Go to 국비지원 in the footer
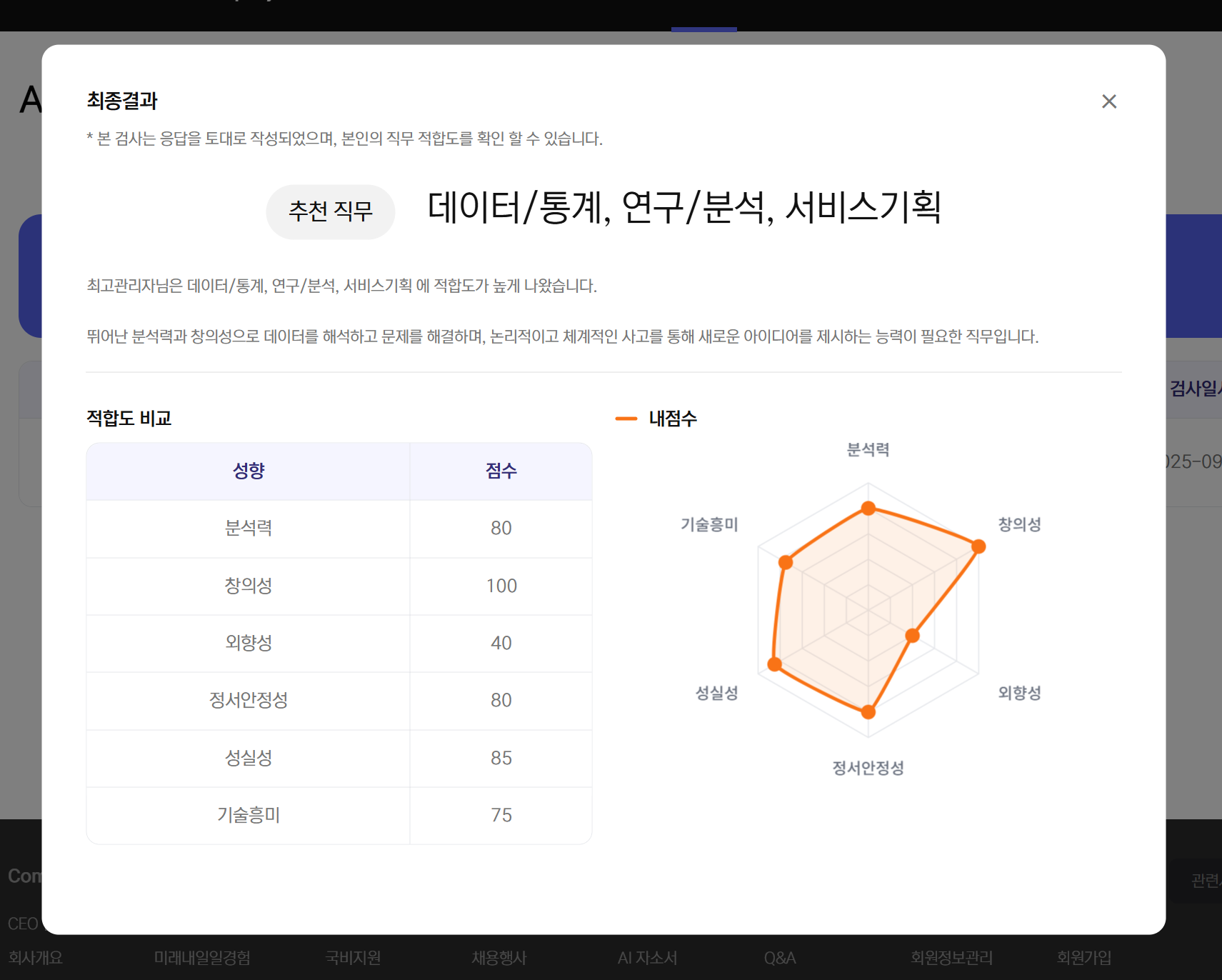 pos(353,957)
